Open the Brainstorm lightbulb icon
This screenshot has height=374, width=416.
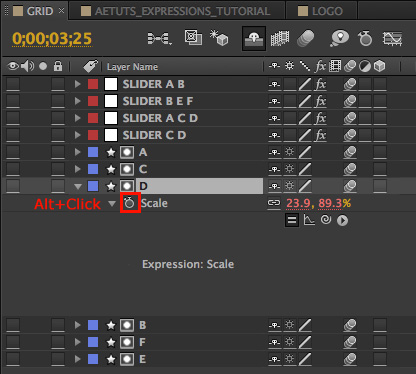pos(339,38)
